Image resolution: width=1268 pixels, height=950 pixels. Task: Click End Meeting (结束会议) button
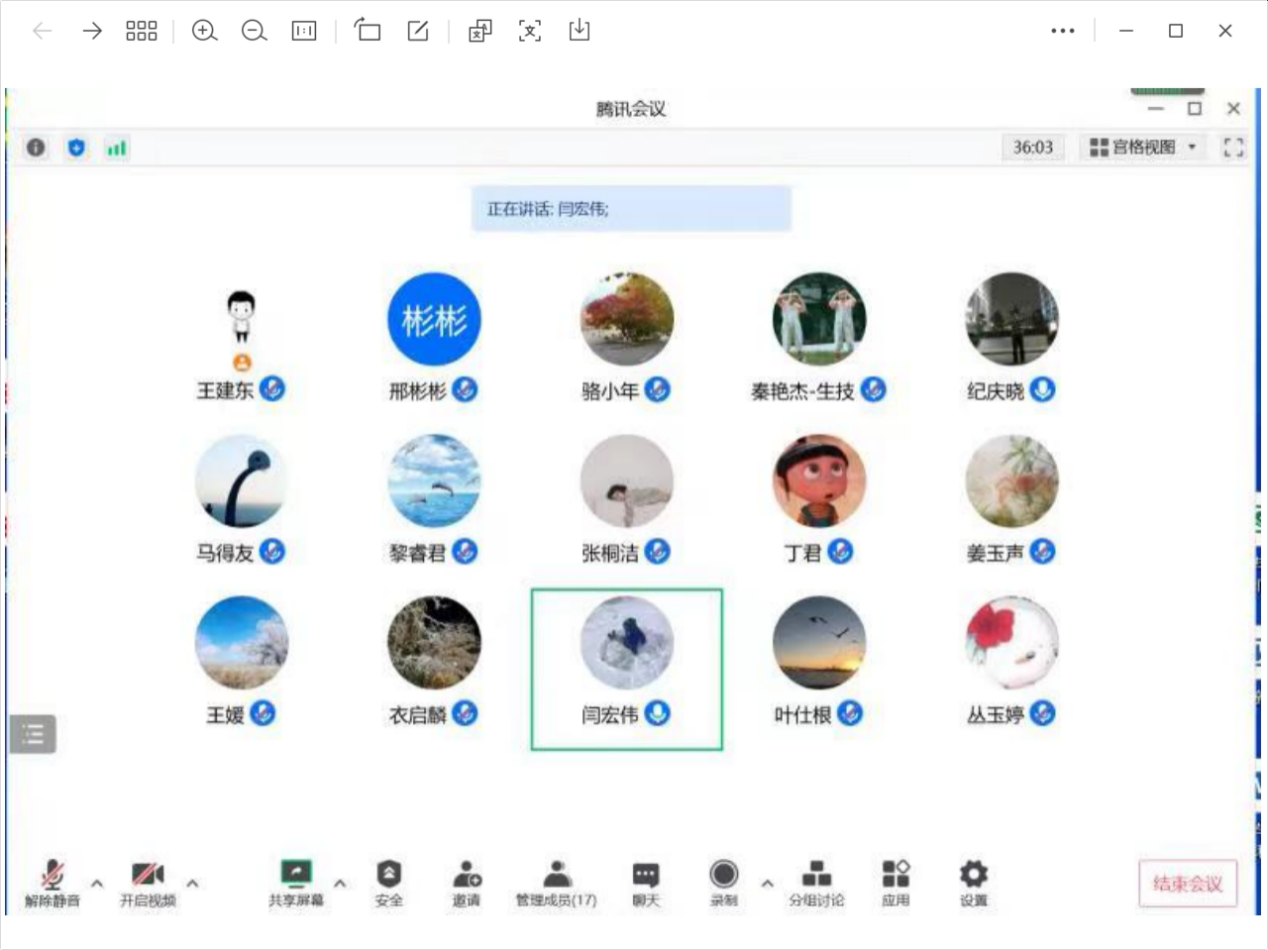1187,884
